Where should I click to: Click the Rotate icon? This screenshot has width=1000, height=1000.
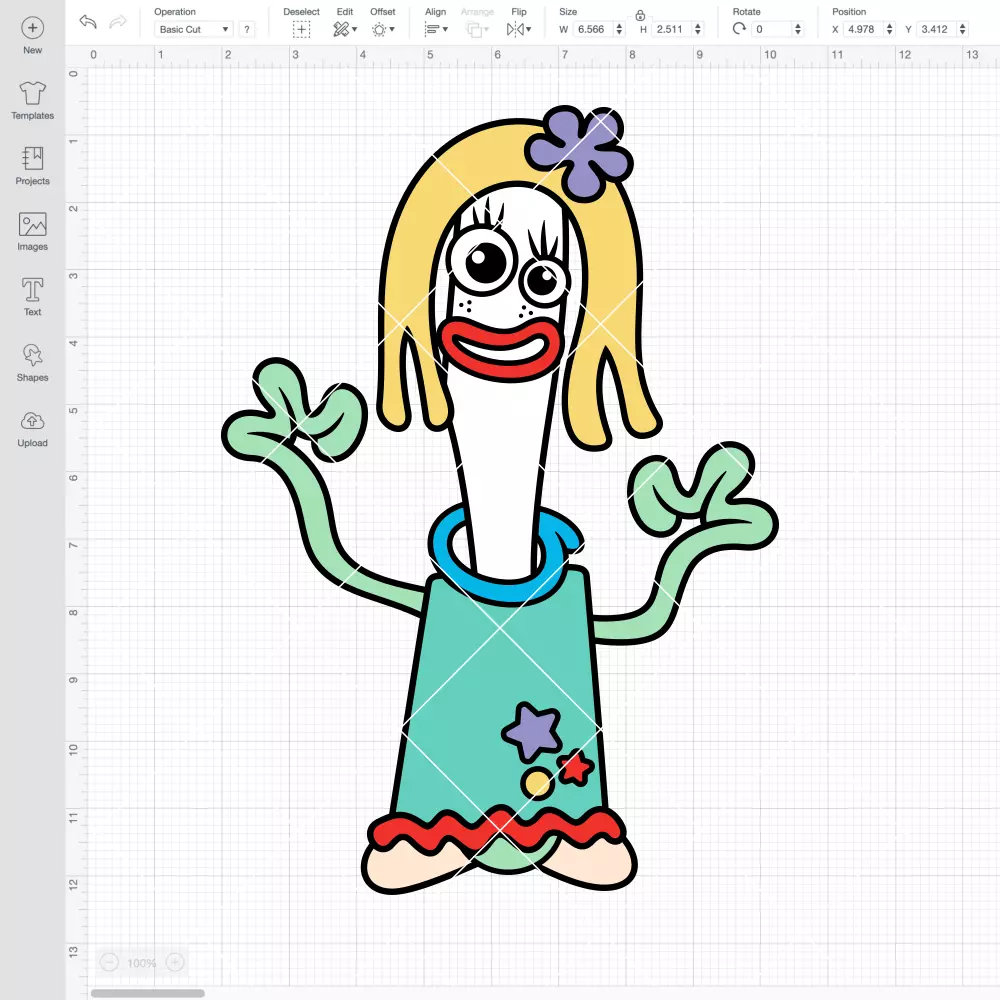pos(739,29)
